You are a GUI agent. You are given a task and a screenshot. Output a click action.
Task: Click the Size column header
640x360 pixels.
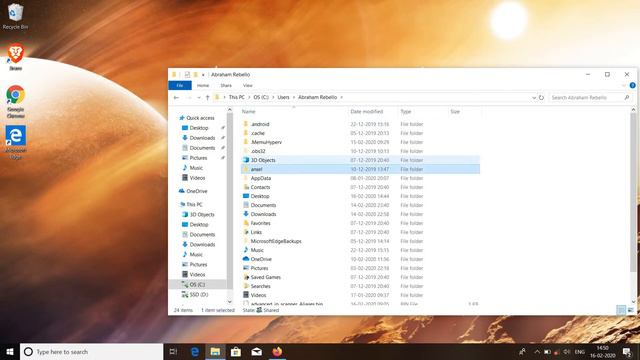(x=464, y=111)
